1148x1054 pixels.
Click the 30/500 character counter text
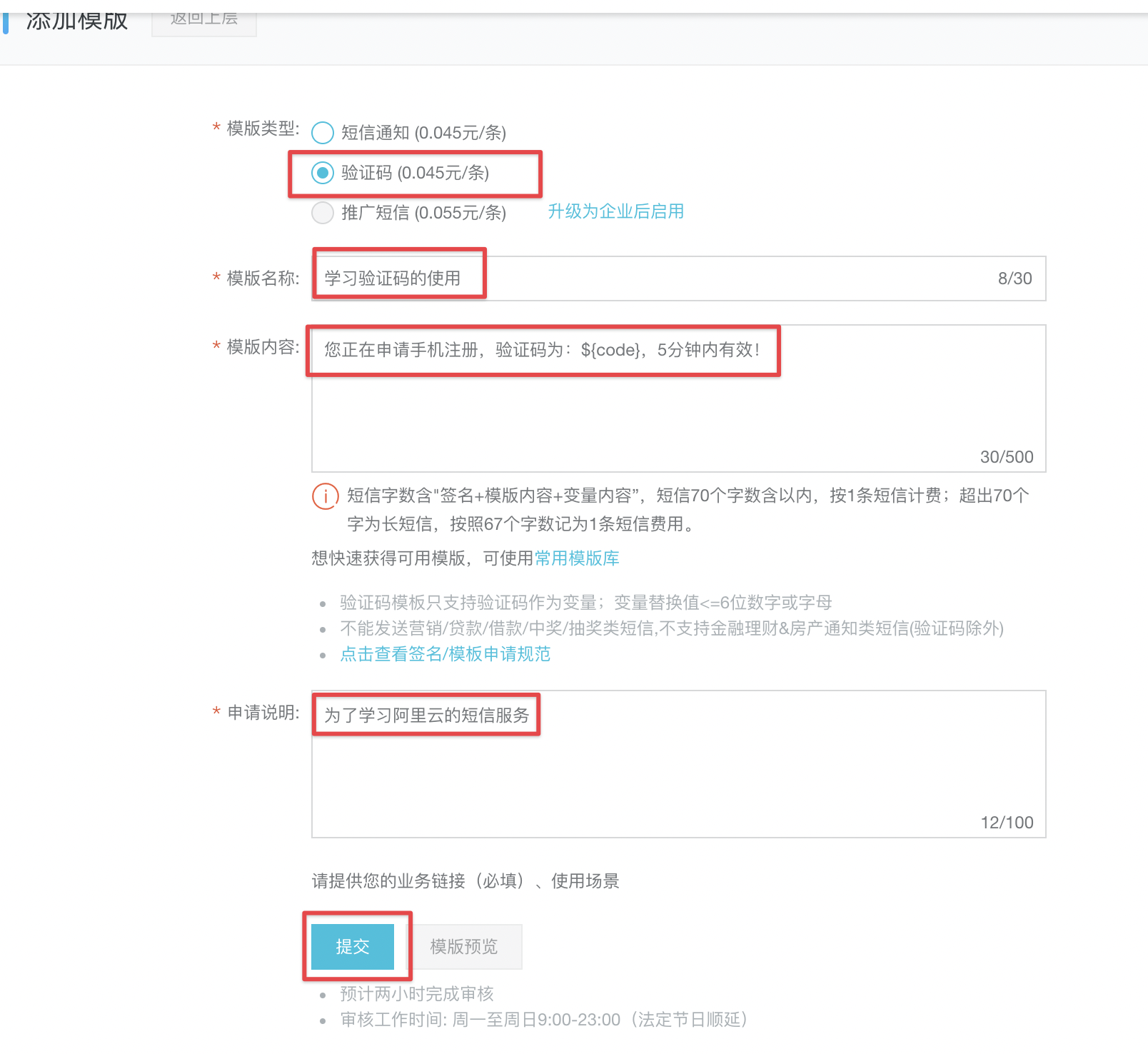(1007, 457)
